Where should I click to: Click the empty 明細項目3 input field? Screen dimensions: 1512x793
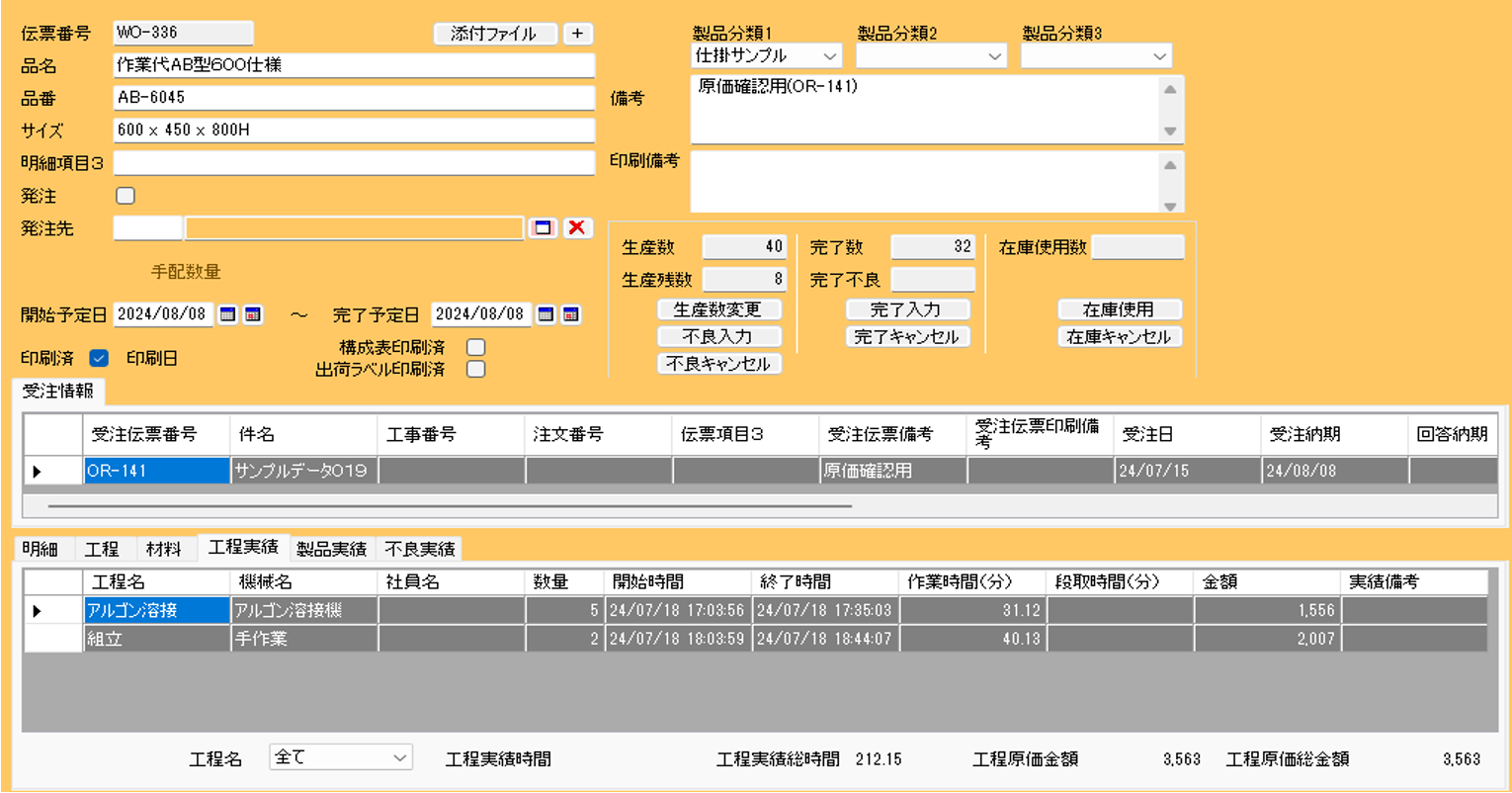click(354, 162)
